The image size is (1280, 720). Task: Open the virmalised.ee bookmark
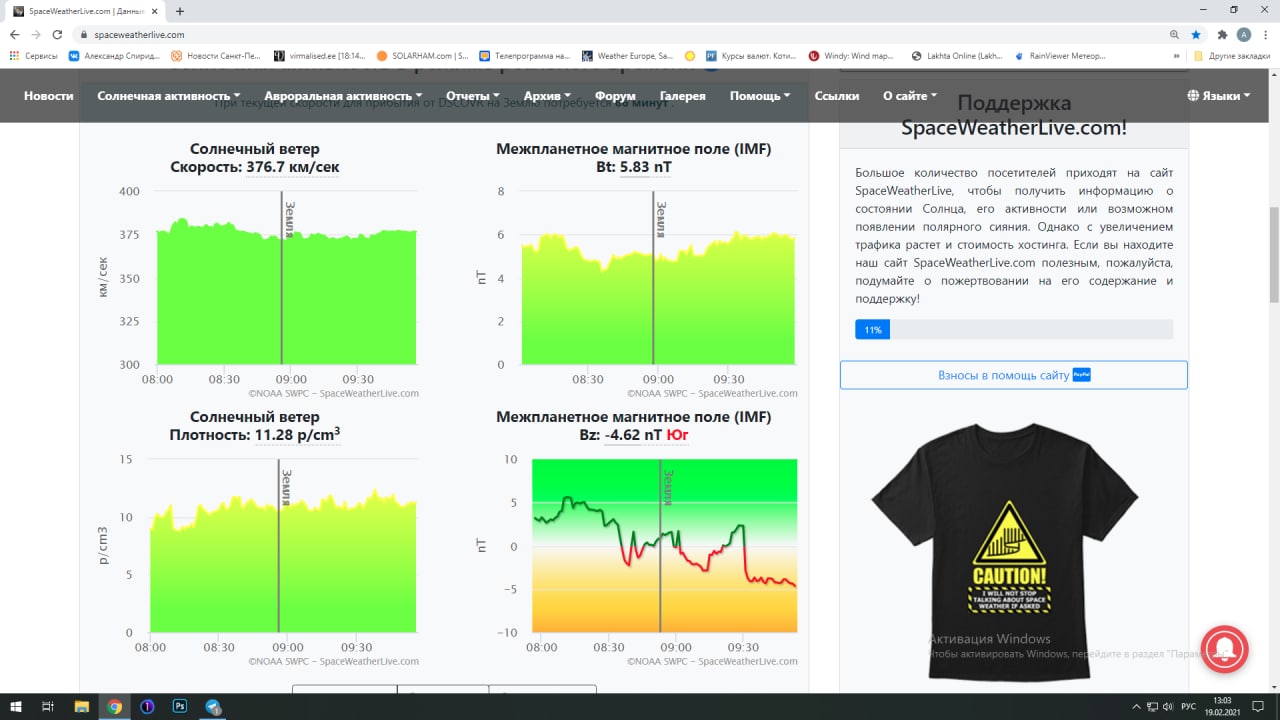pyautogui.click(x=319, y=56)
